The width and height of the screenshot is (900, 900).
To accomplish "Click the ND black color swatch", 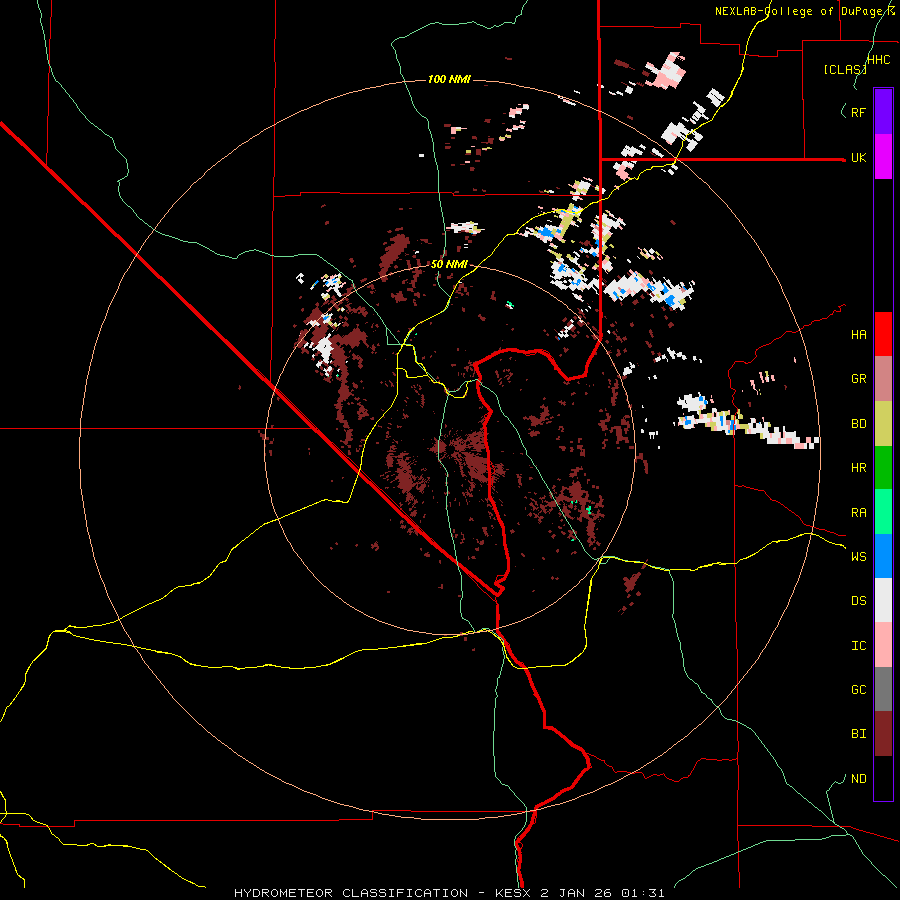I will [x=883, y=778].
